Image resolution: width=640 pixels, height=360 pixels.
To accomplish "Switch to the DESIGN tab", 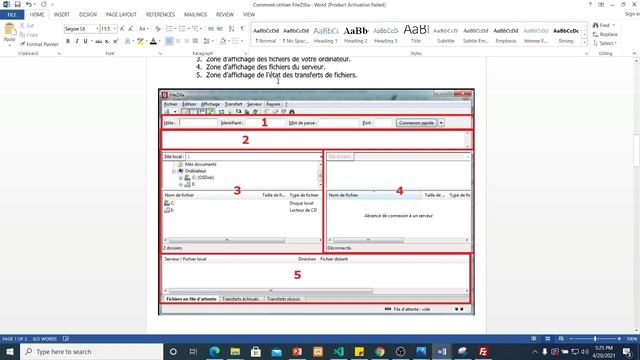I will coord(88,15).
